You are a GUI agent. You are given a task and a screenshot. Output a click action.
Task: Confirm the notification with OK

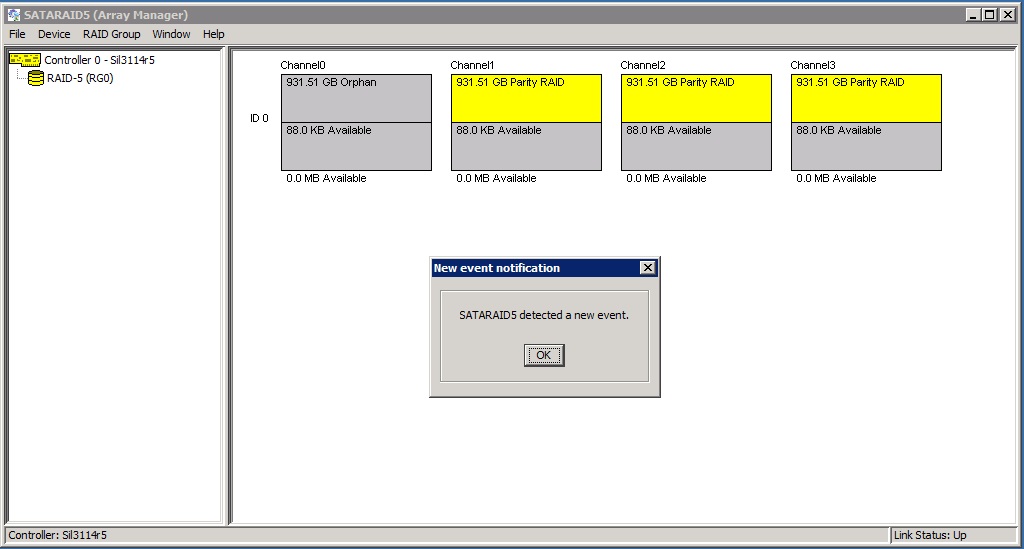(x=544, y=355)
